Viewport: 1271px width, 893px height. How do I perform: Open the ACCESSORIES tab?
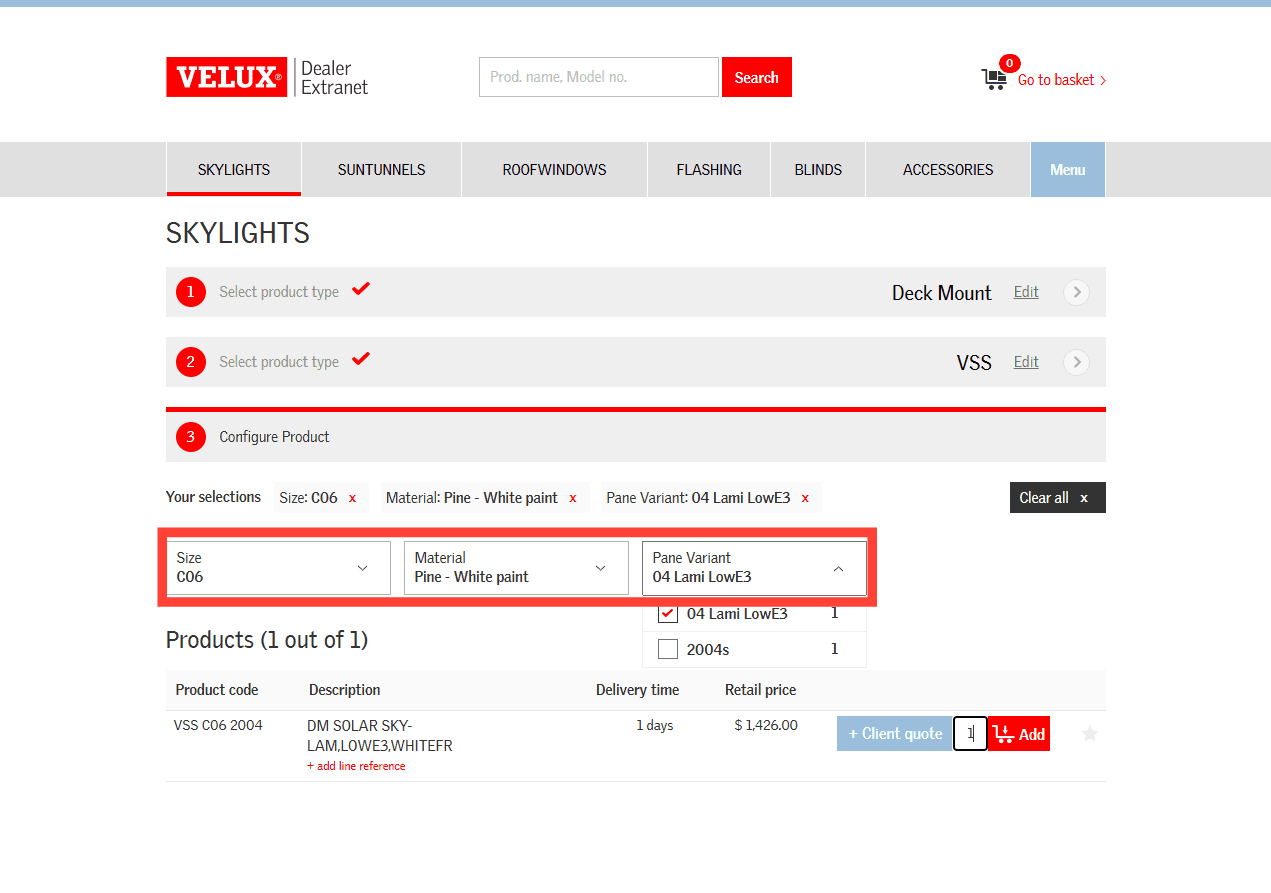(948, 170)
